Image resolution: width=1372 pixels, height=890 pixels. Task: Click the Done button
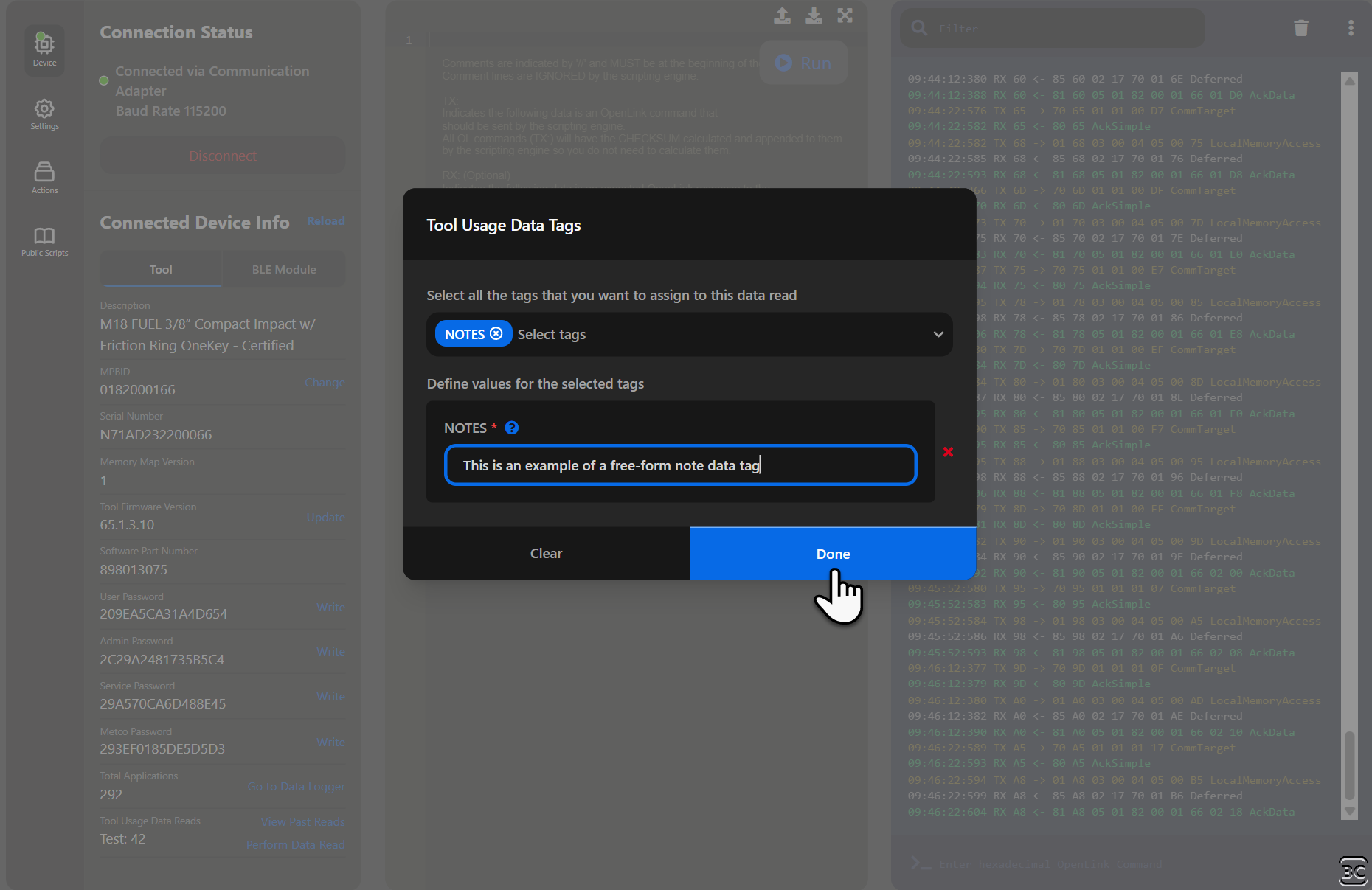[833, 554]
